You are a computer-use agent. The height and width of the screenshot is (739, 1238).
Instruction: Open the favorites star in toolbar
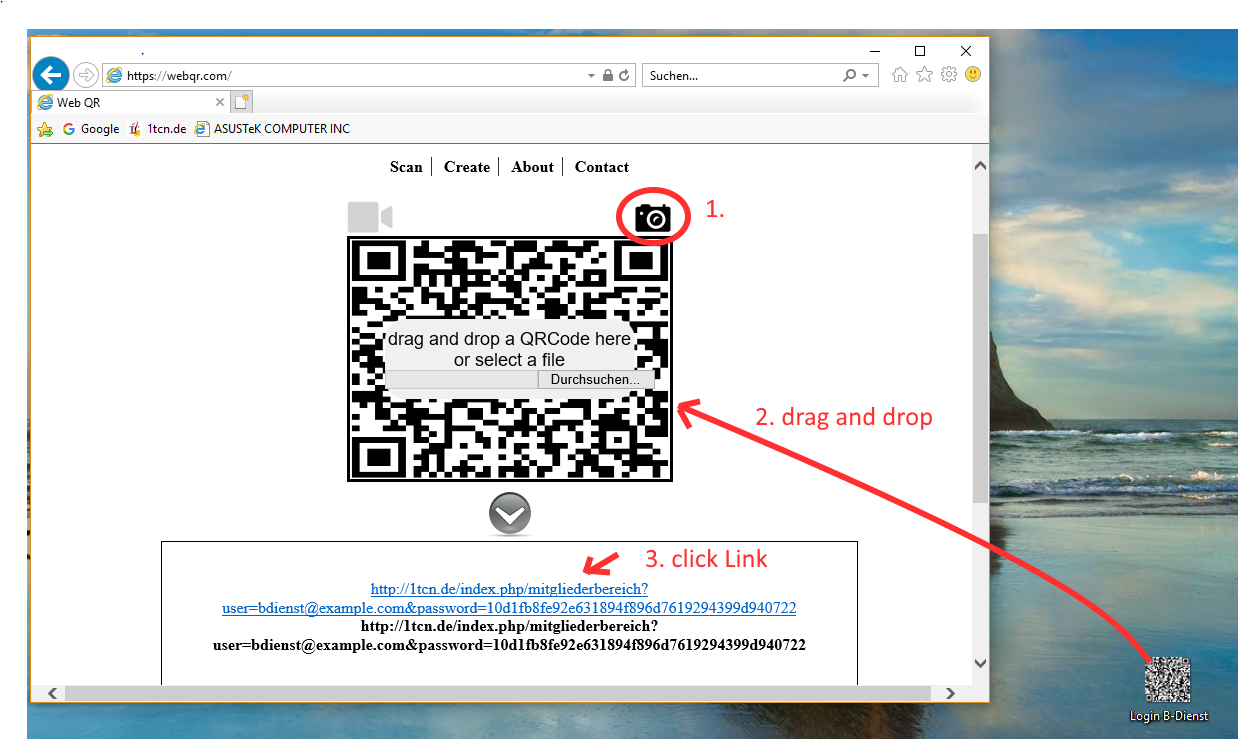[x=924, y=75]
